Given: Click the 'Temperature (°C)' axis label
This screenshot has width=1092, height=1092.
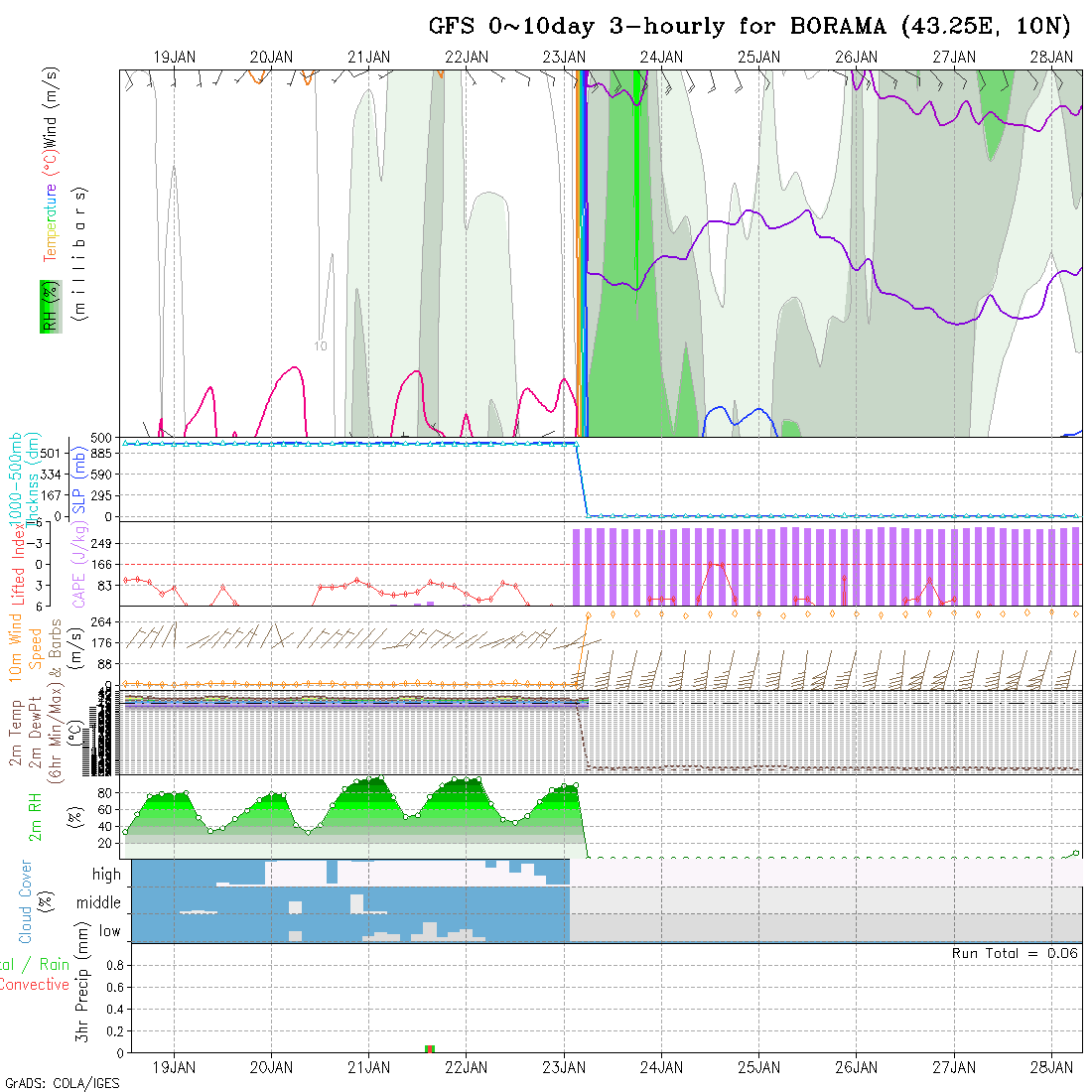Looking at the screenshot, I should click(x=51, y=206).
